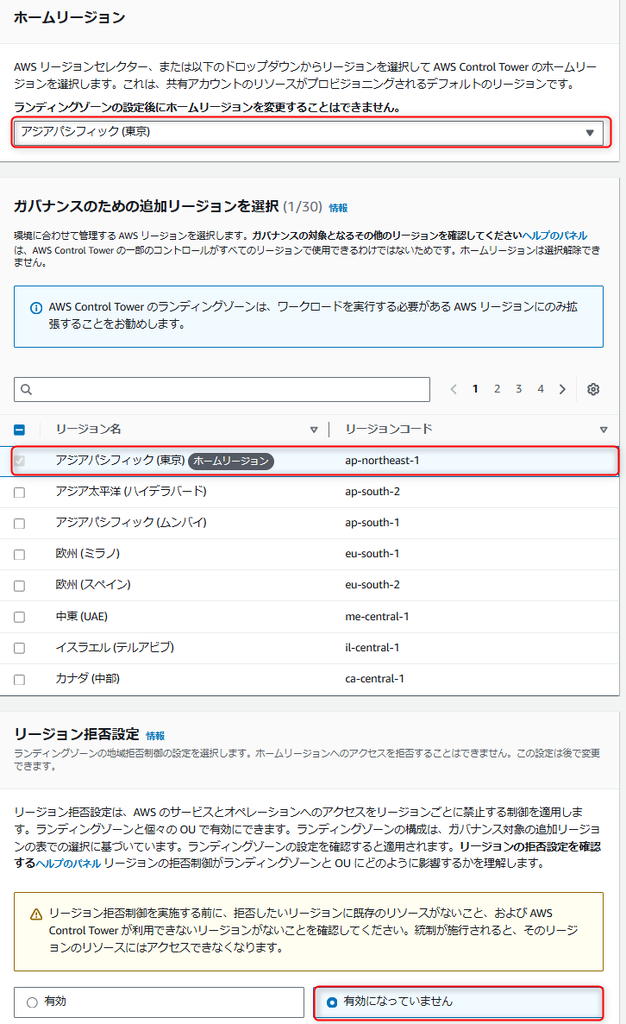Click the ホームリージョン section heading
This screenshot has width=626, height=1024.
69,18
